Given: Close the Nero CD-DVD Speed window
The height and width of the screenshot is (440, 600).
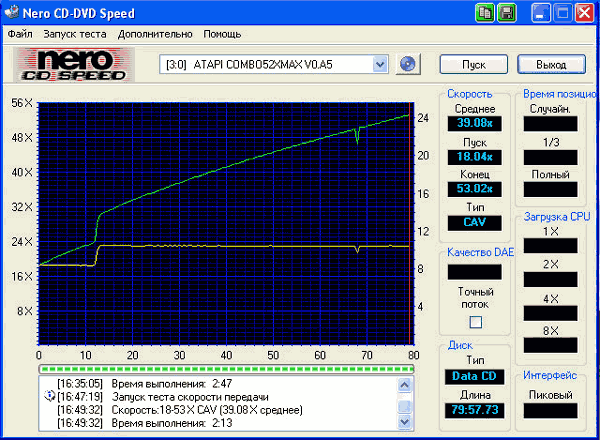Looking at the screenshot, I should [x=585, y=13].
